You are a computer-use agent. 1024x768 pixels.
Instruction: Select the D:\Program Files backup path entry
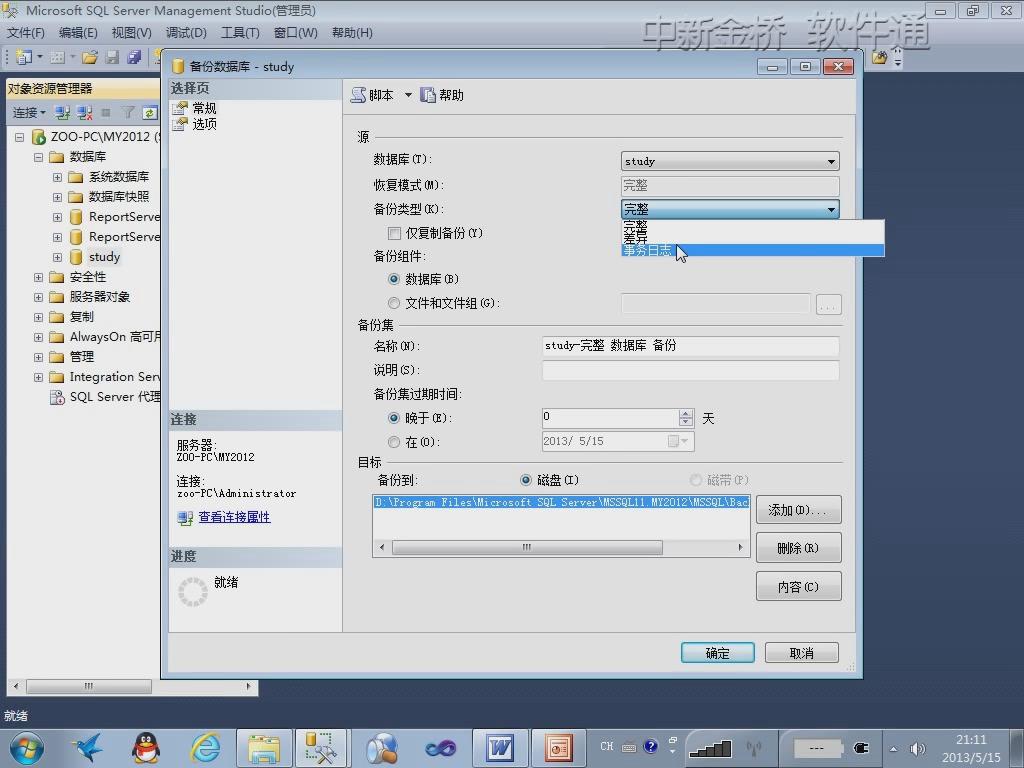[x=561, y=502]
